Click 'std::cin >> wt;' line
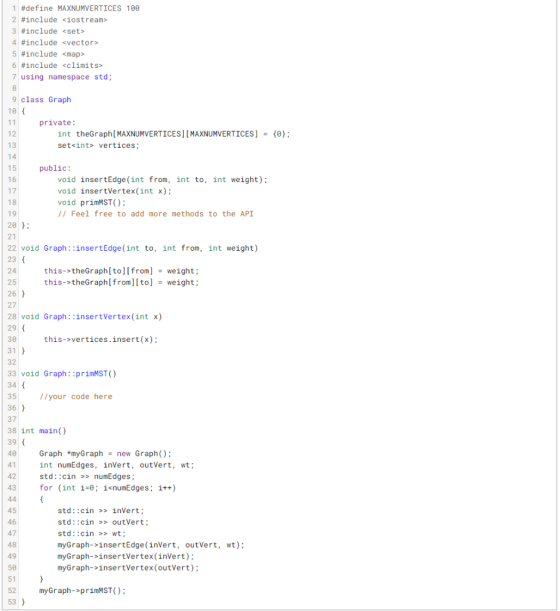The height and width of the screenshot is (611, 560). [92, 533]
